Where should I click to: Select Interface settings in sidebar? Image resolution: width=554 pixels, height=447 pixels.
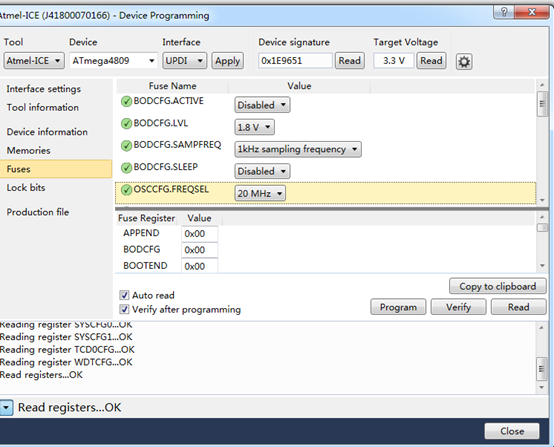pos(43,89)
